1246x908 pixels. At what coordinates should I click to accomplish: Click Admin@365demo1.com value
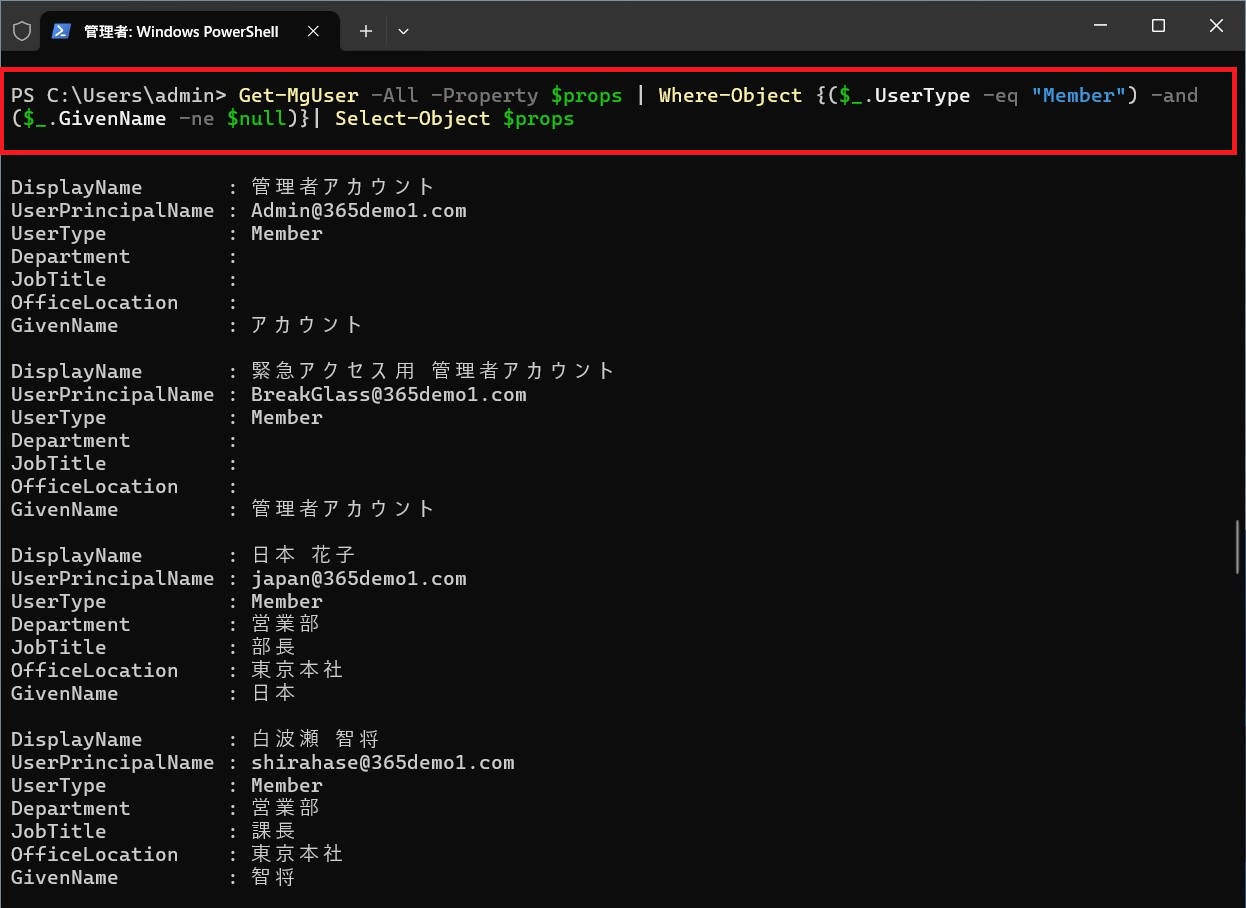point(359,210)
